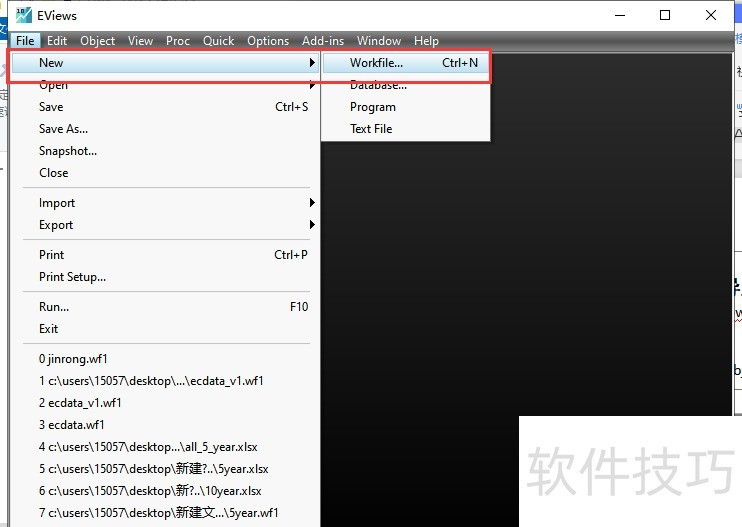This screenshot has height=527, width=742.
Task: Select Text File in the New submenu
Action: (x=406, y=129)
